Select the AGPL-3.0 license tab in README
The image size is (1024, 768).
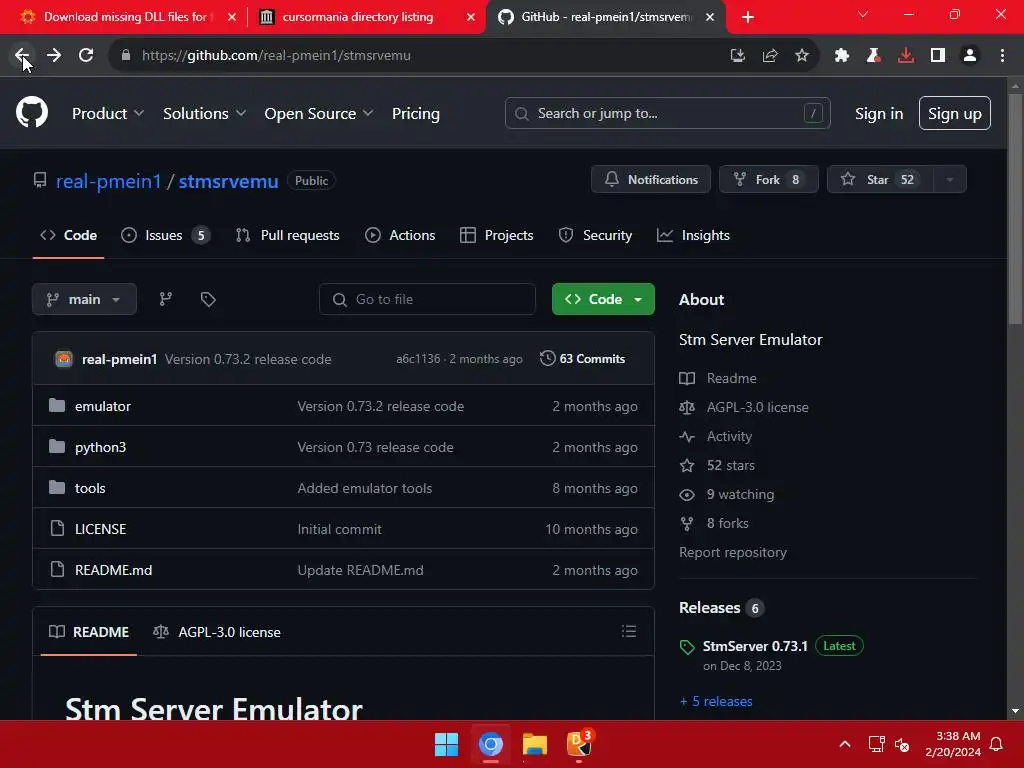217,632
